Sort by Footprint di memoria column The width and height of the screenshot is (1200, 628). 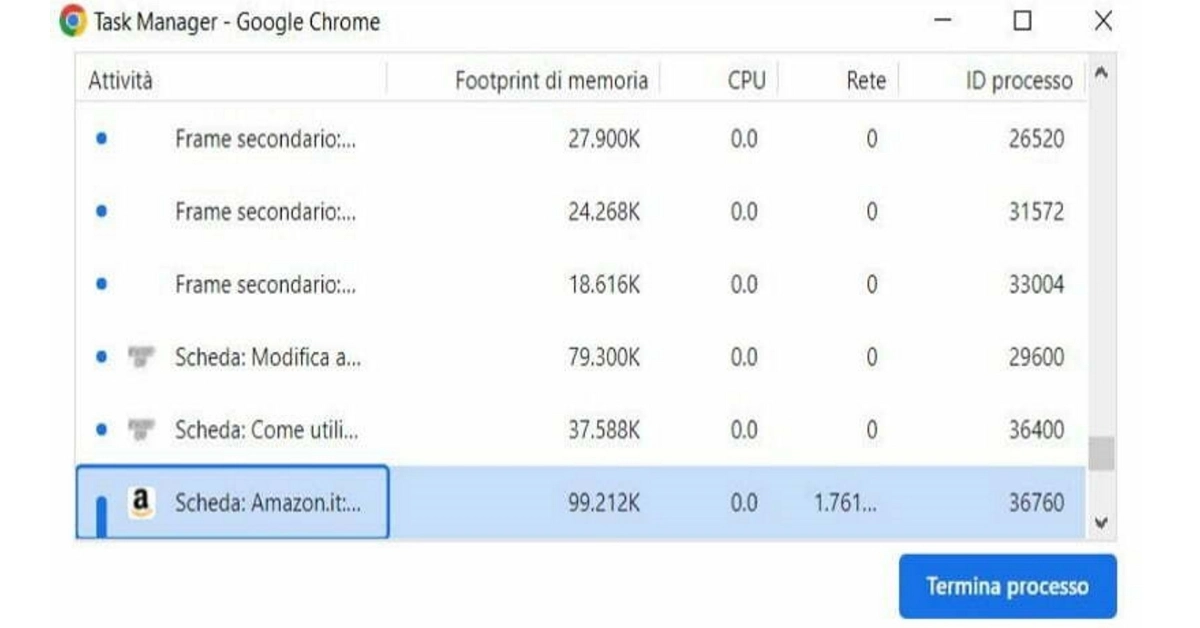point(551,81)
